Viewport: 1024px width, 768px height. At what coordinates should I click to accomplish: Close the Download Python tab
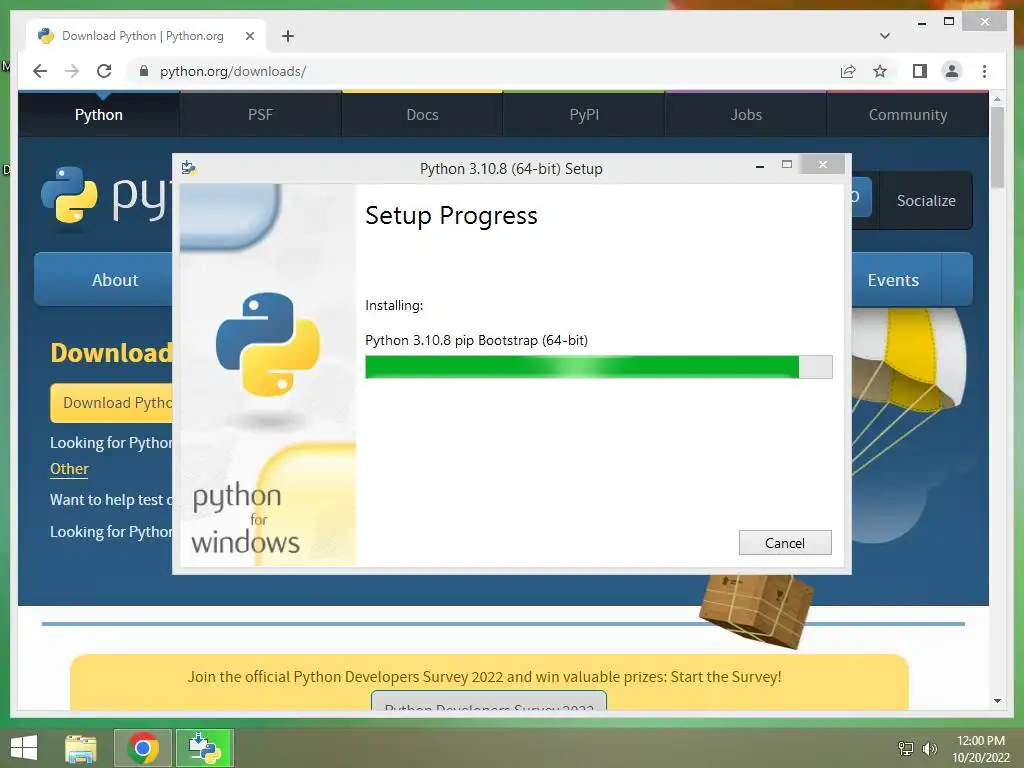coord(249,36)
